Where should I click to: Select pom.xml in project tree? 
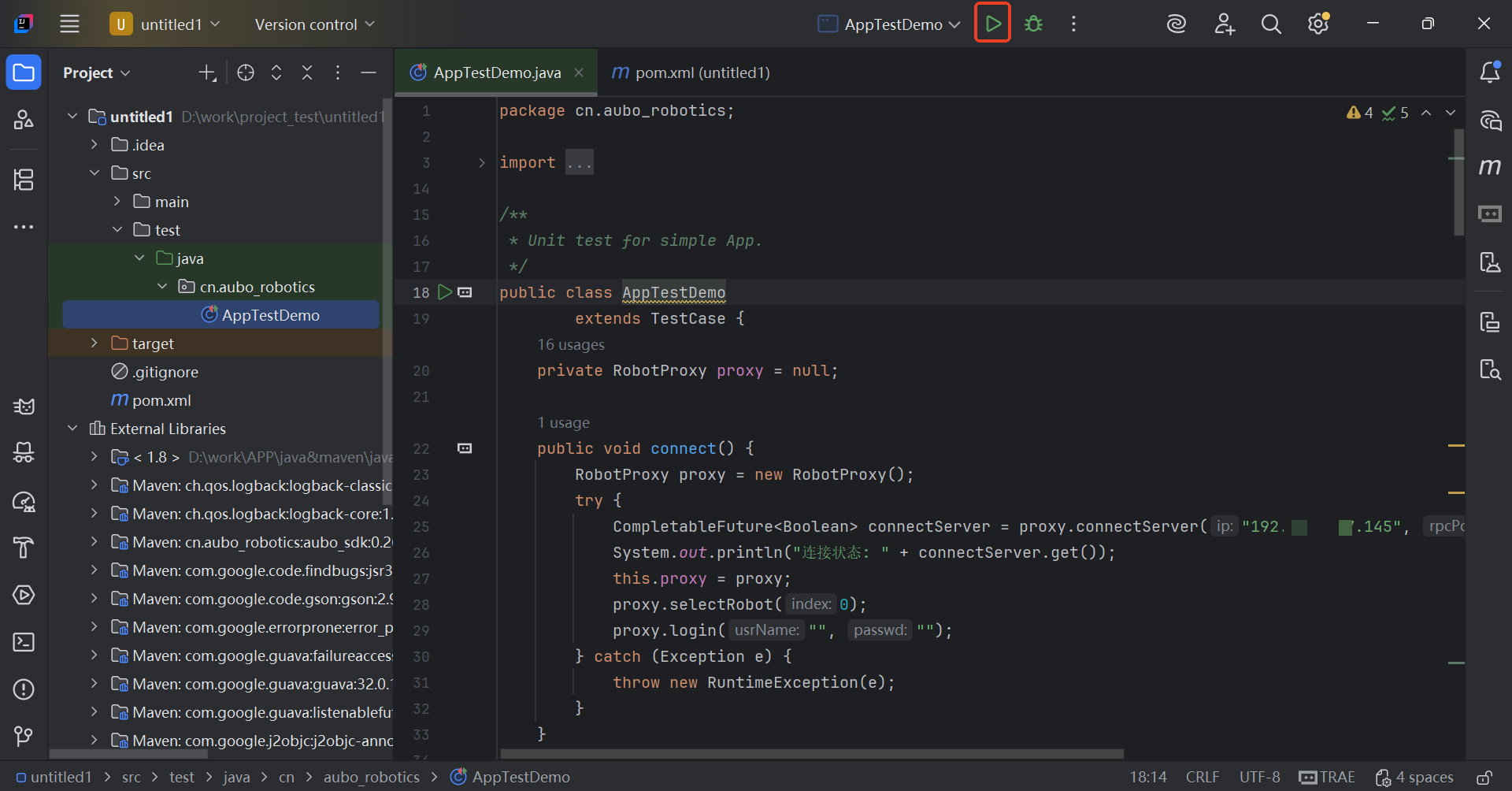pyautogui.click(x=161, y=400)
